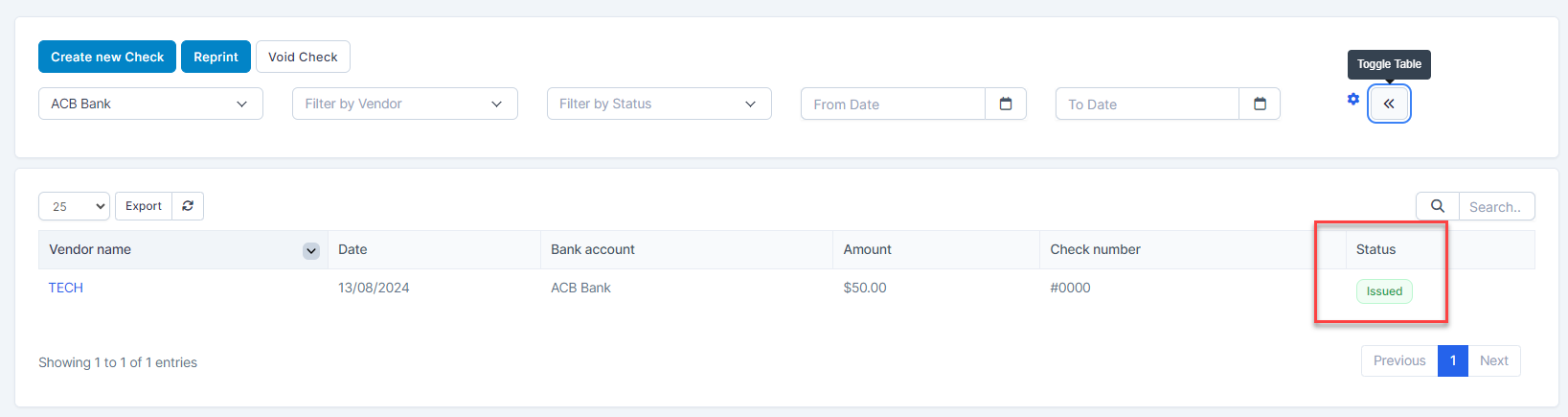Open the Filter by Vendor dropdown

[404, 104]
